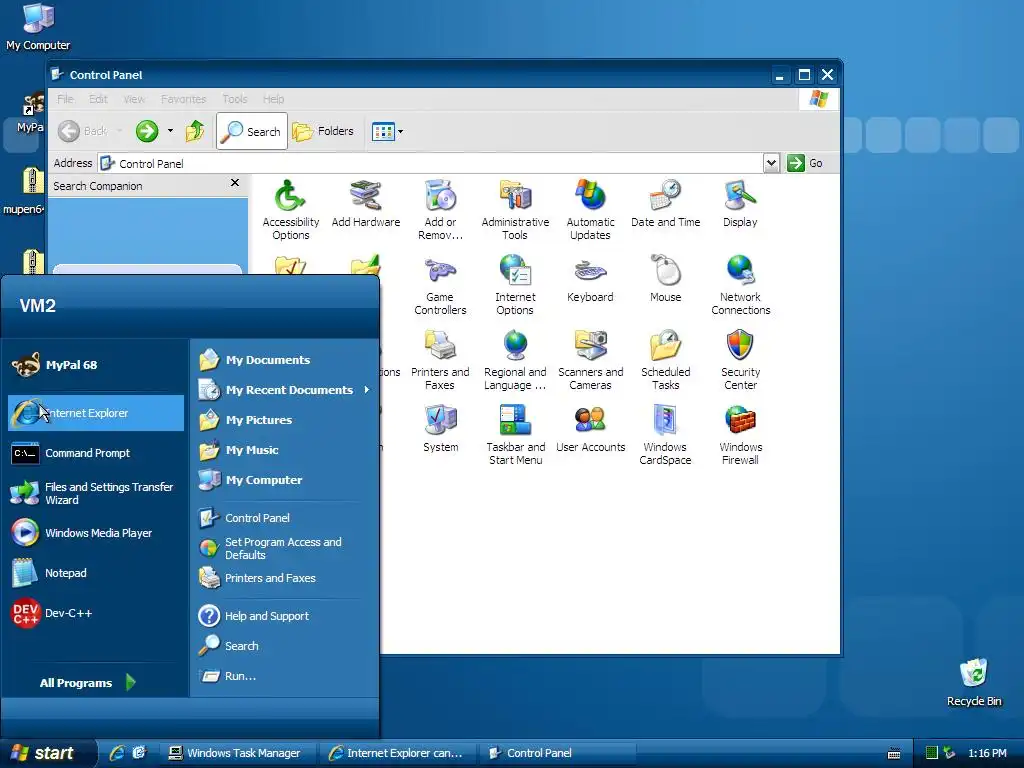Select My Computer desktop icon
This screenshot has height=768, width=1024.
click(x=38, y=27)
